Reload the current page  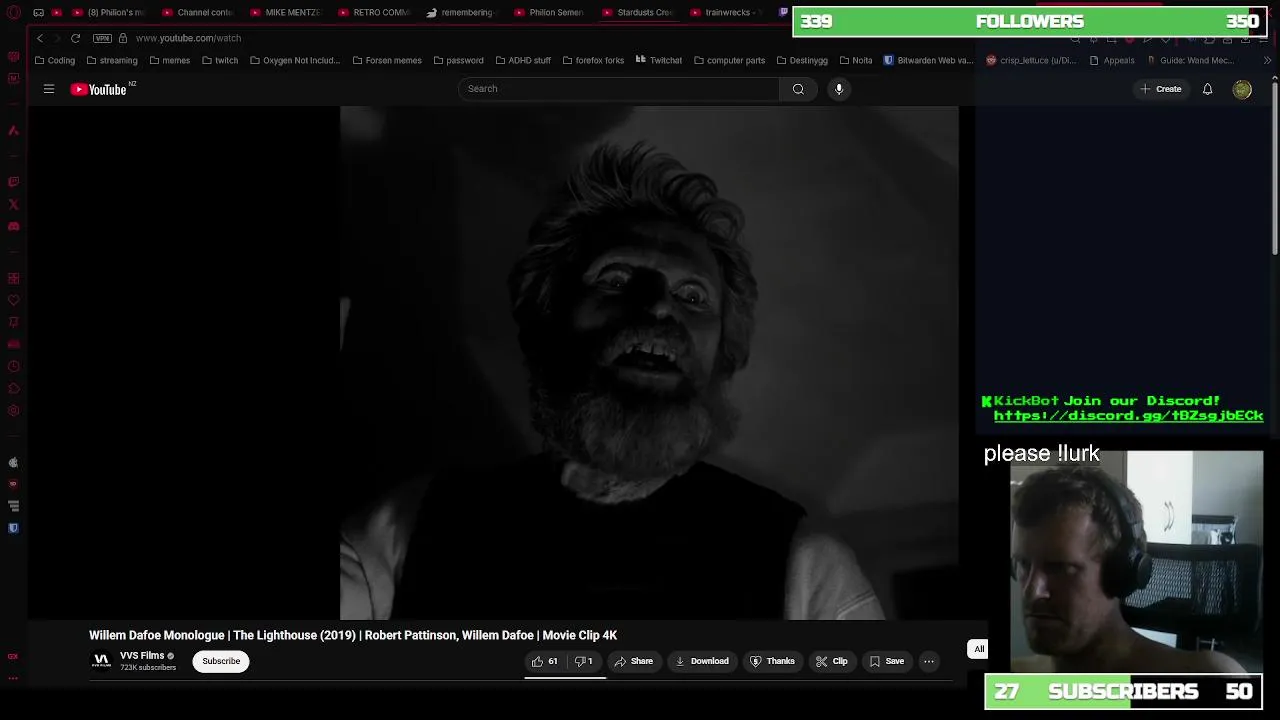pyautogui.click(x=75, y=38)
